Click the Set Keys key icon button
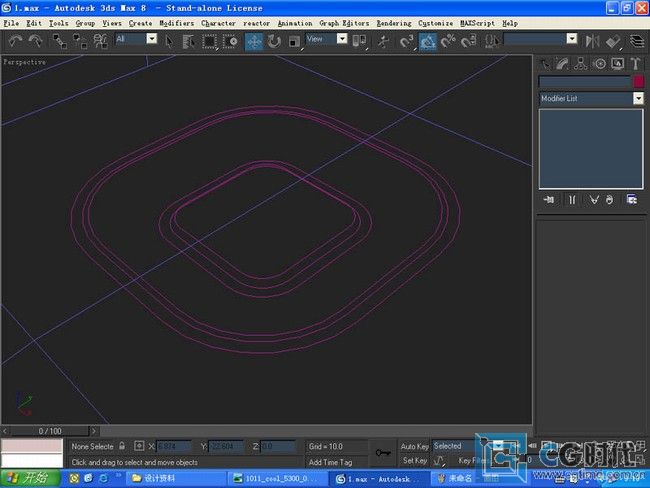650x488 pixels. [383, 453]
